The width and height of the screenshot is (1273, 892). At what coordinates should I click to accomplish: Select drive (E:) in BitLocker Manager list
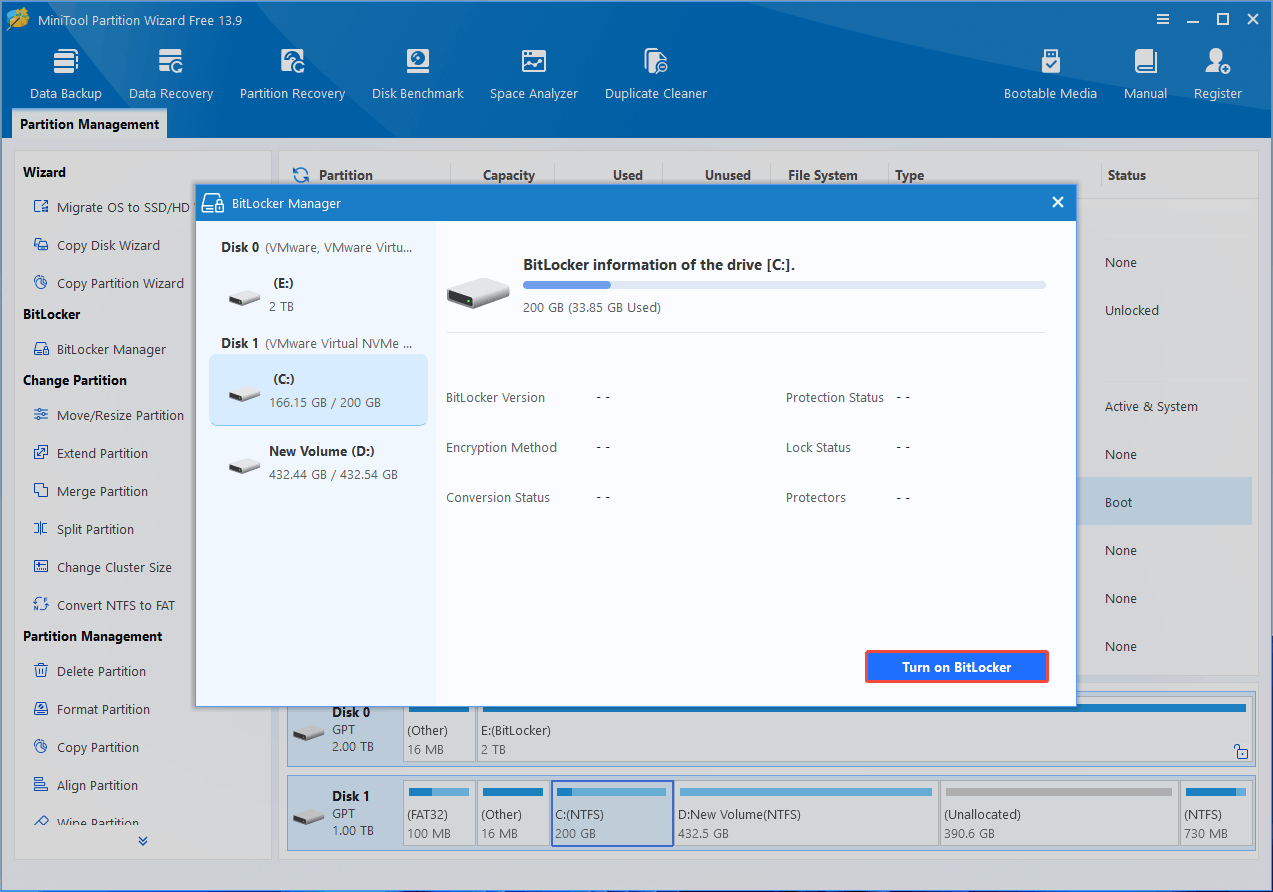click(x=317, y=295)
